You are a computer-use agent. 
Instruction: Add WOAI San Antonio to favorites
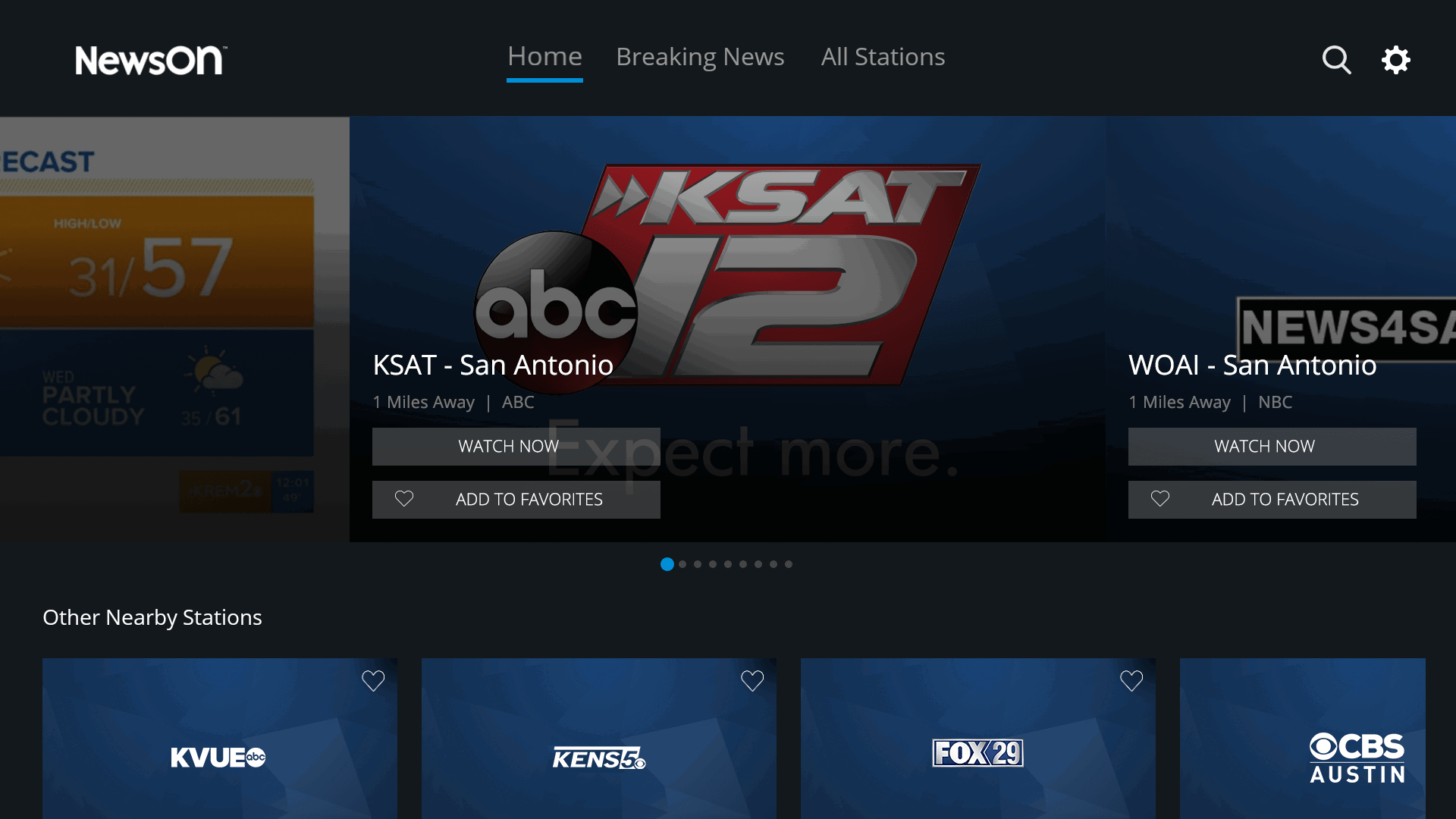1272,499
